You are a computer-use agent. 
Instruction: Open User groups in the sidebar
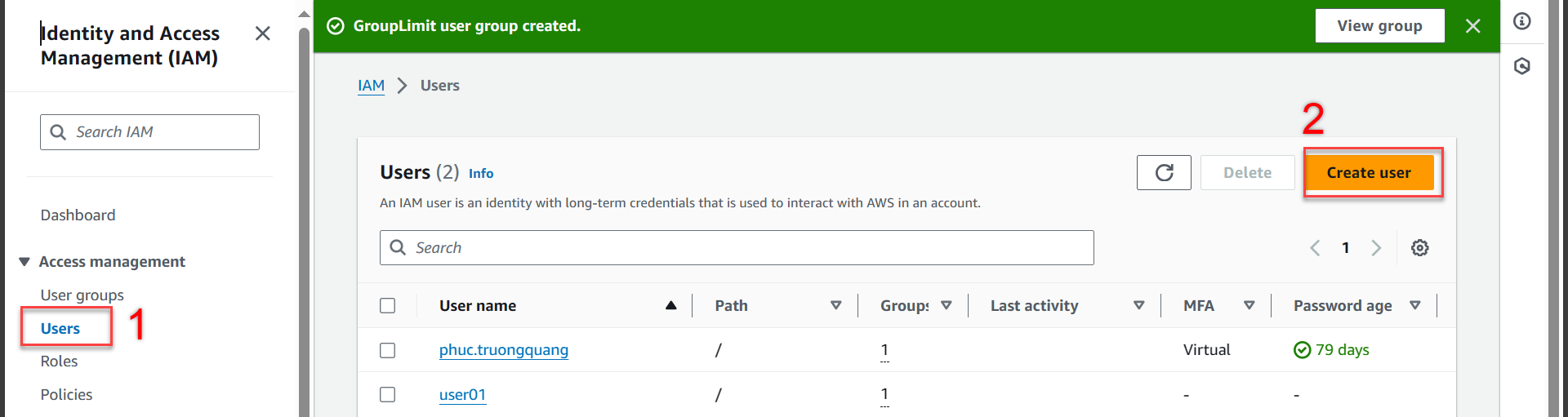[x=82, y=295]
